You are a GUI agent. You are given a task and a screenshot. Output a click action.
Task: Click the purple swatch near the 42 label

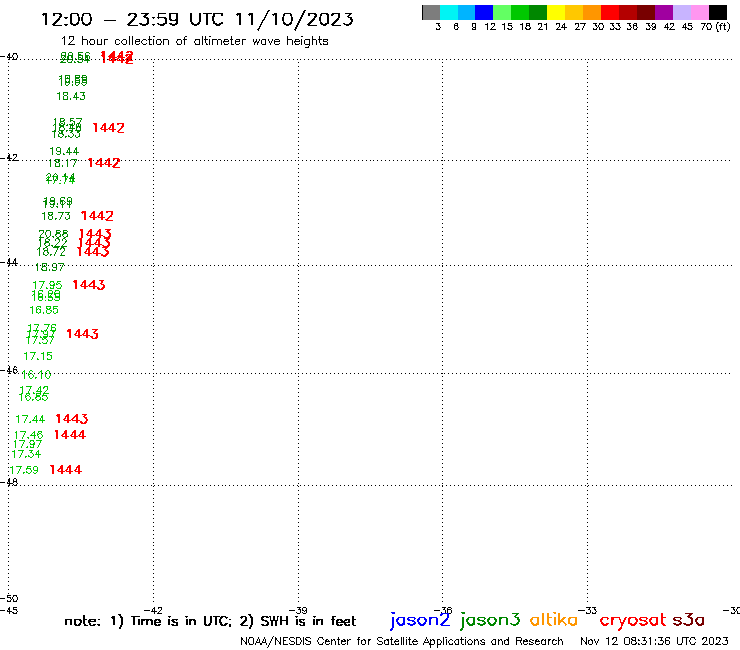click(664, 12)
